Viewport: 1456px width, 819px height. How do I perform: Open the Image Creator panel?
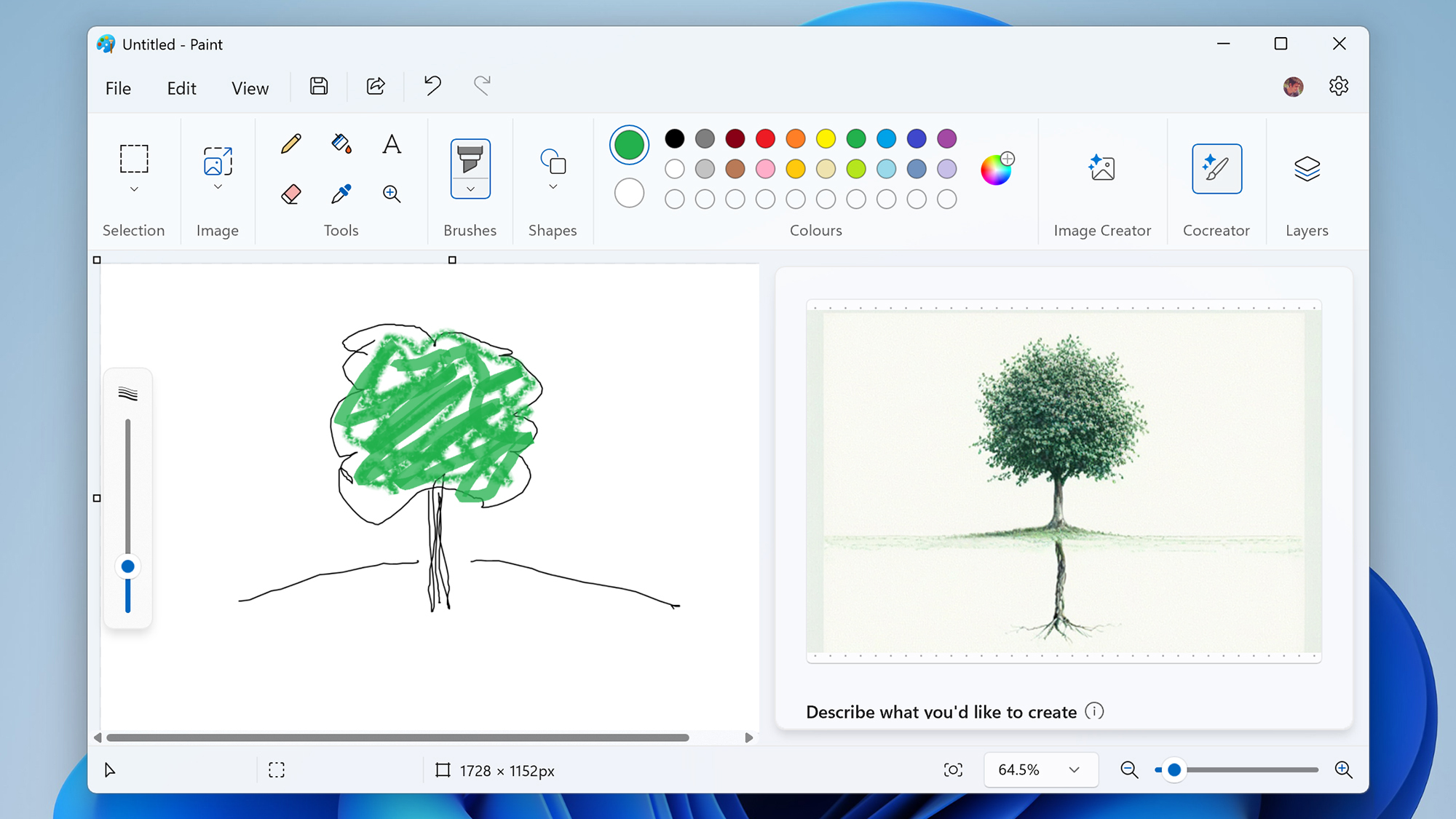pos(1102,168)
